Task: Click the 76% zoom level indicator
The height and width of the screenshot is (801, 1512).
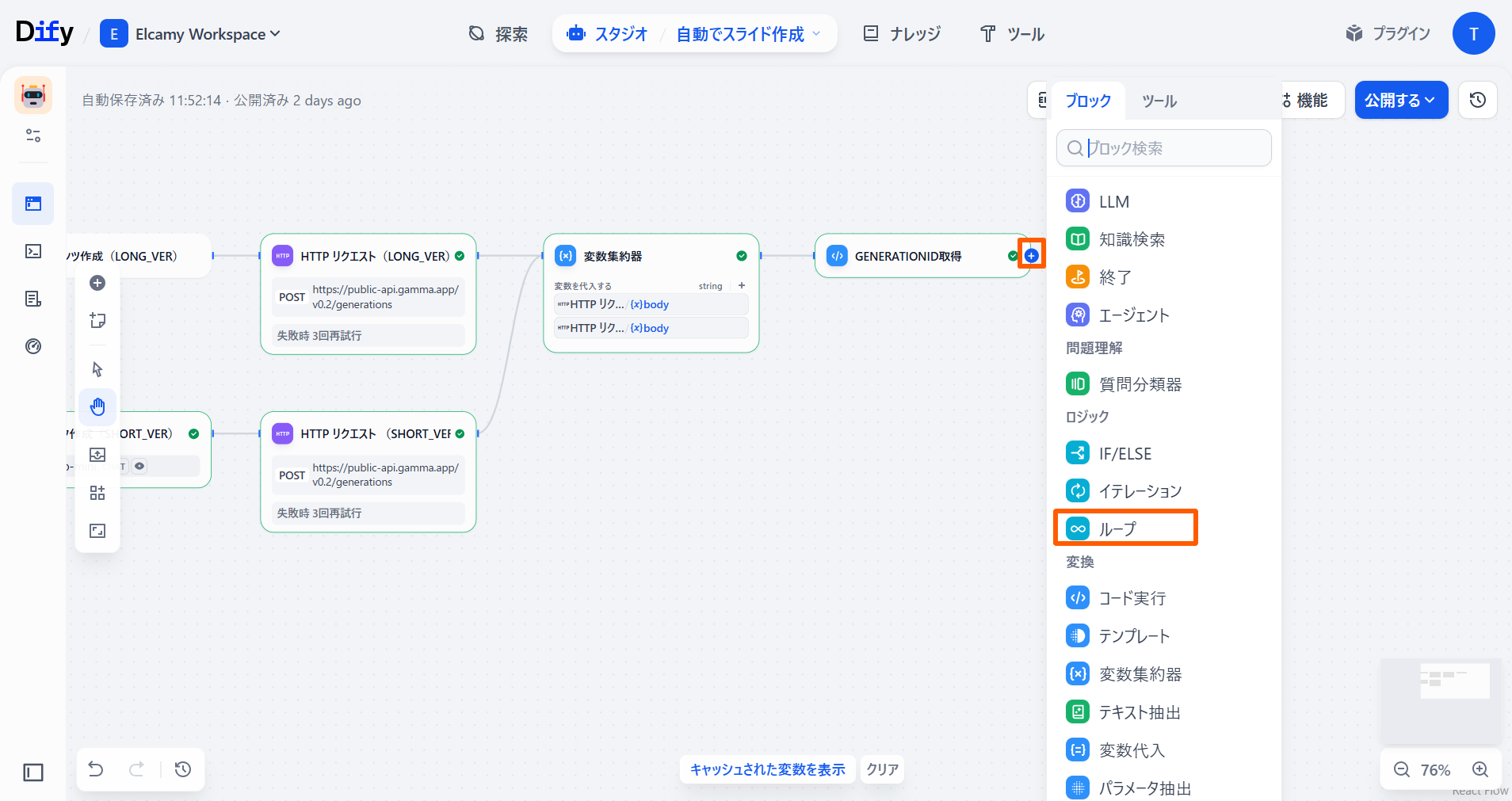Action: (x=1435, y=769)
